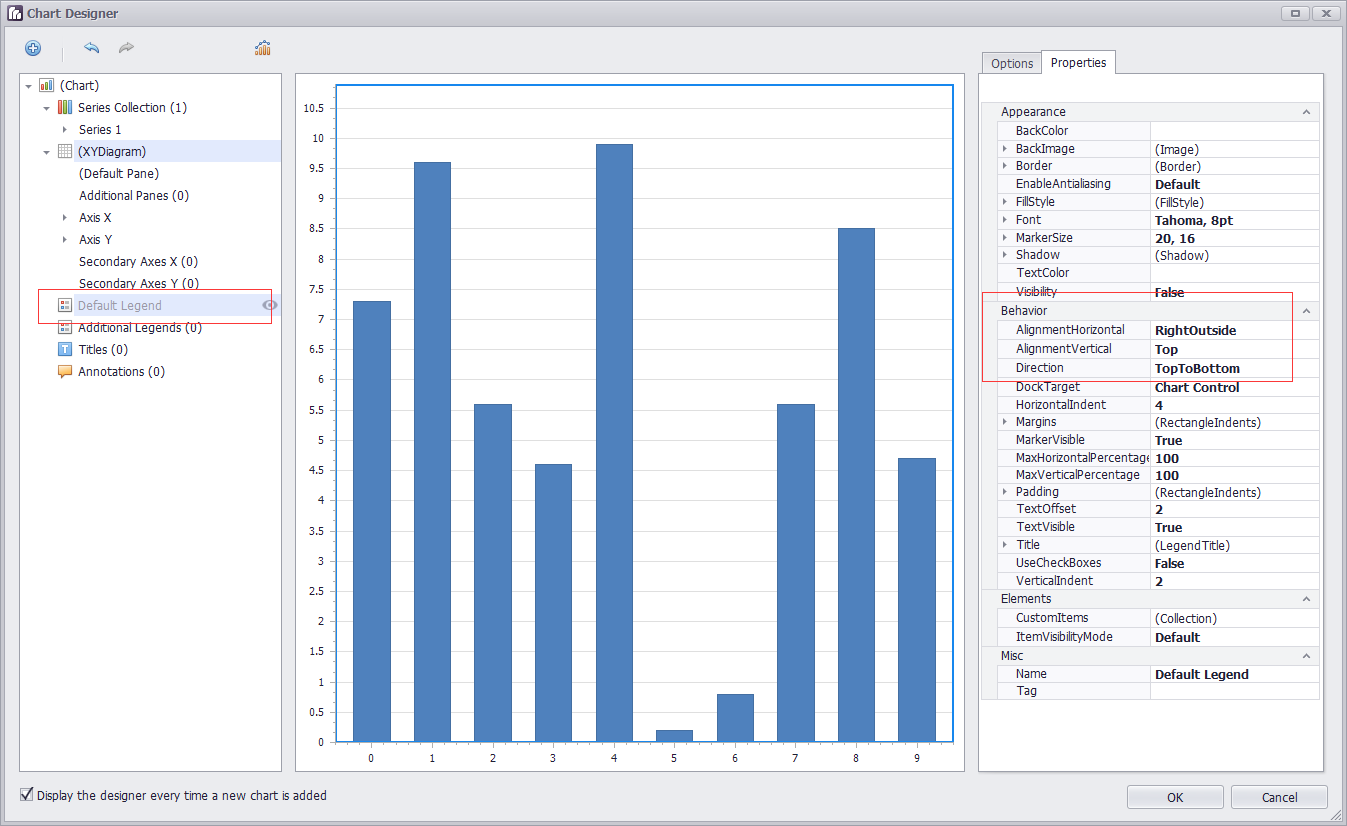Expand the Axis X node
Viewport: 1347px width, 826px height.
point(65,218)
